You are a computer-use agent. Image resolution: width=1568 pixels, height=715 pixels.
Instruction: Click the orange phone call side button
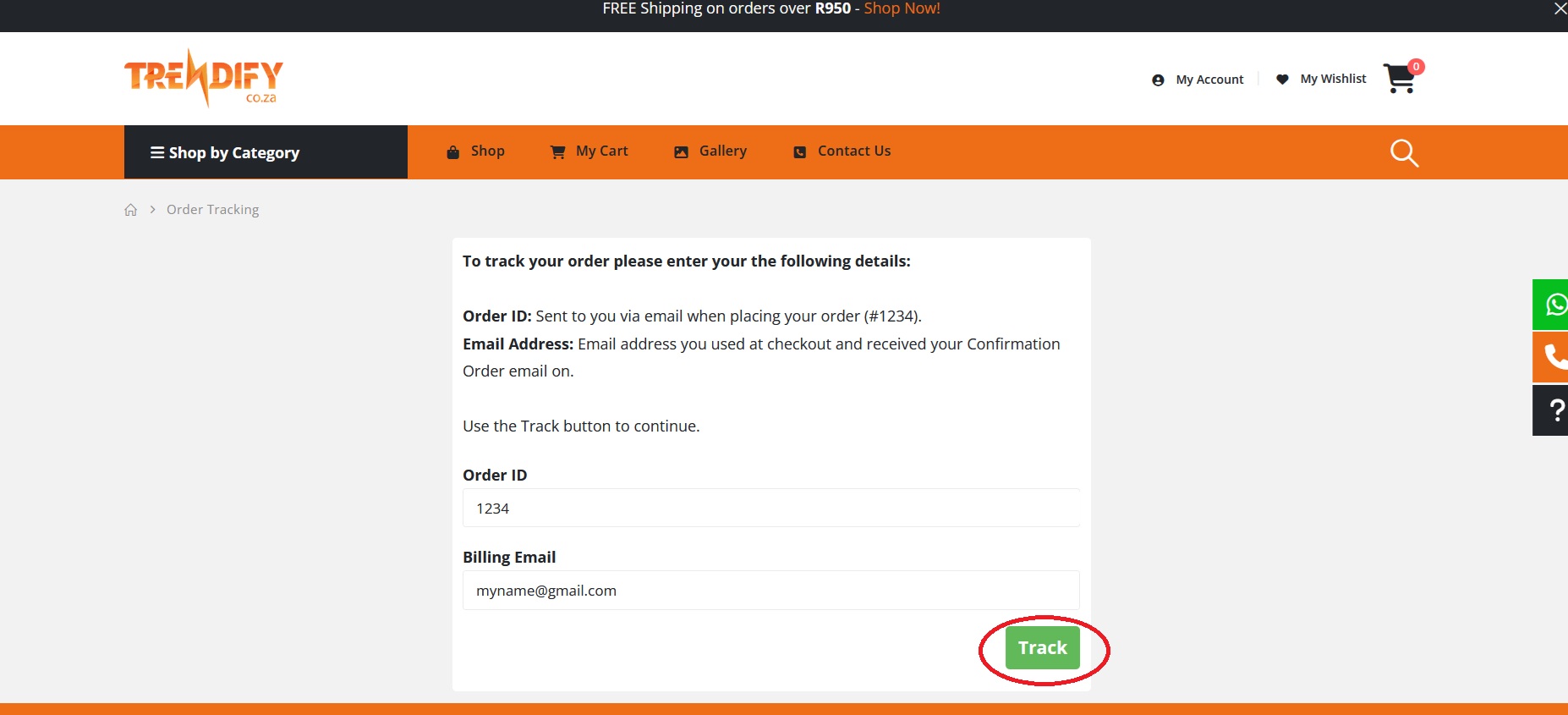tap(1553, 357)
